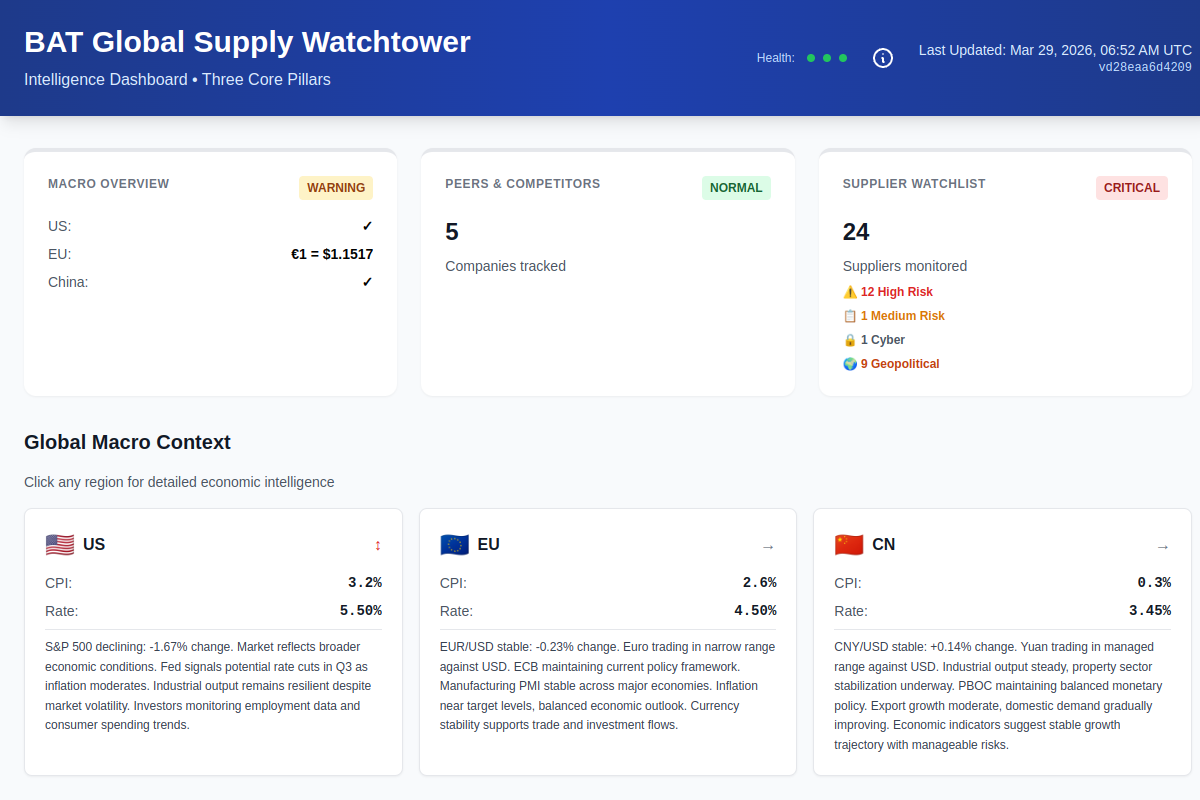Image resolution: width=1200 pixels, height=800 pixels.
Task: Click the WARNING status badge
Action: pyautogui.click(x=336, y=188)
